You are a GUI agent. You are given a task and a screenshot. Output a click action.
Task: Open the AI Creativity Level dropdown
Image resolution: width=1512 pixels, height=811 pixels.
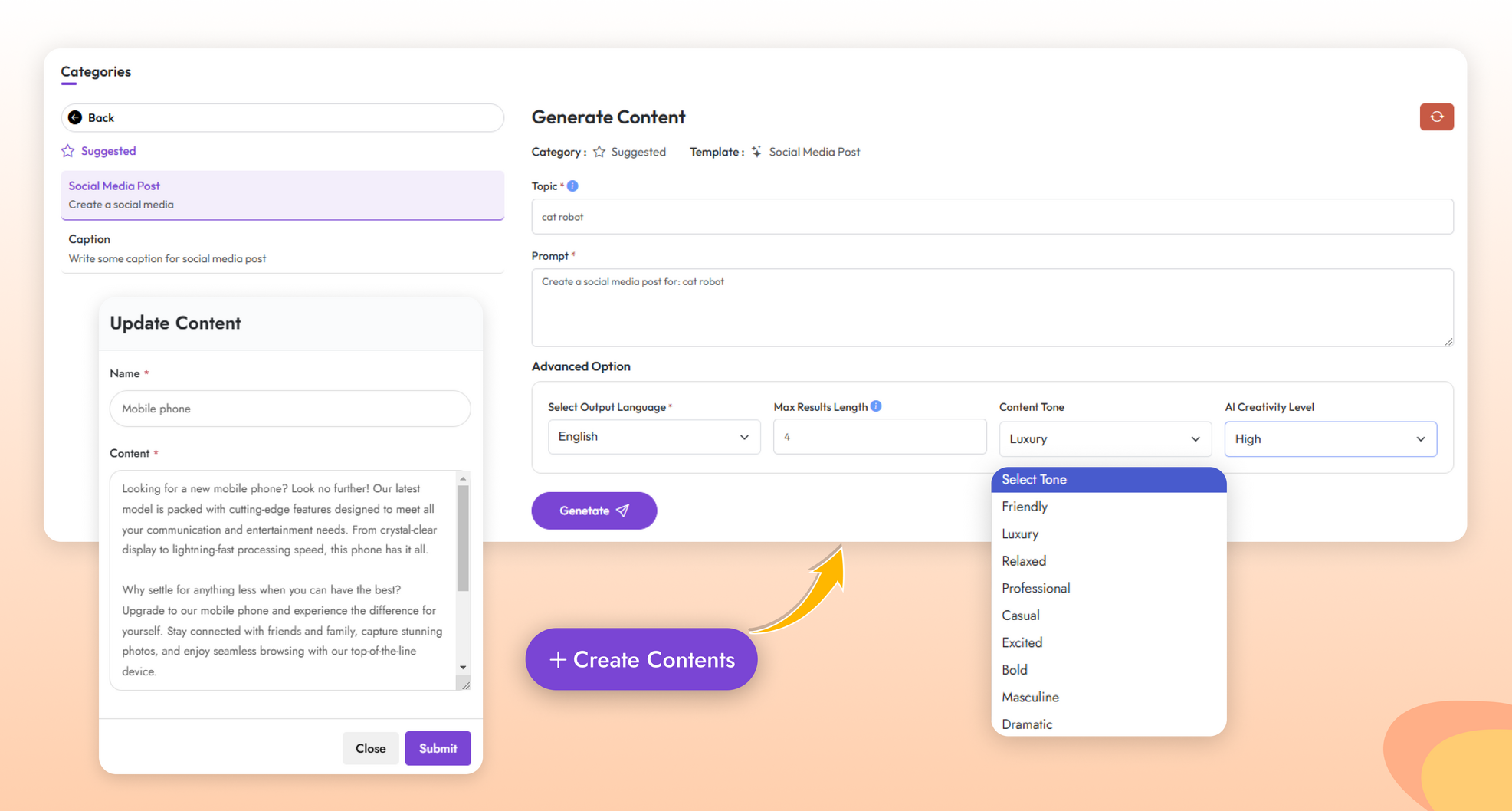[x=1330, y=439]
